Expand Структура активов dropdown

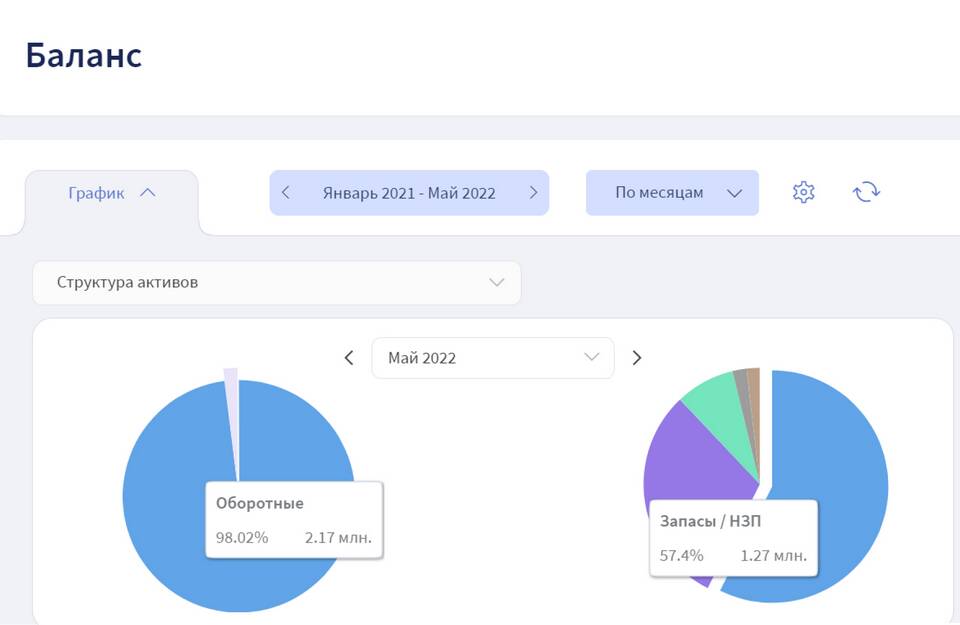point(277,283)
